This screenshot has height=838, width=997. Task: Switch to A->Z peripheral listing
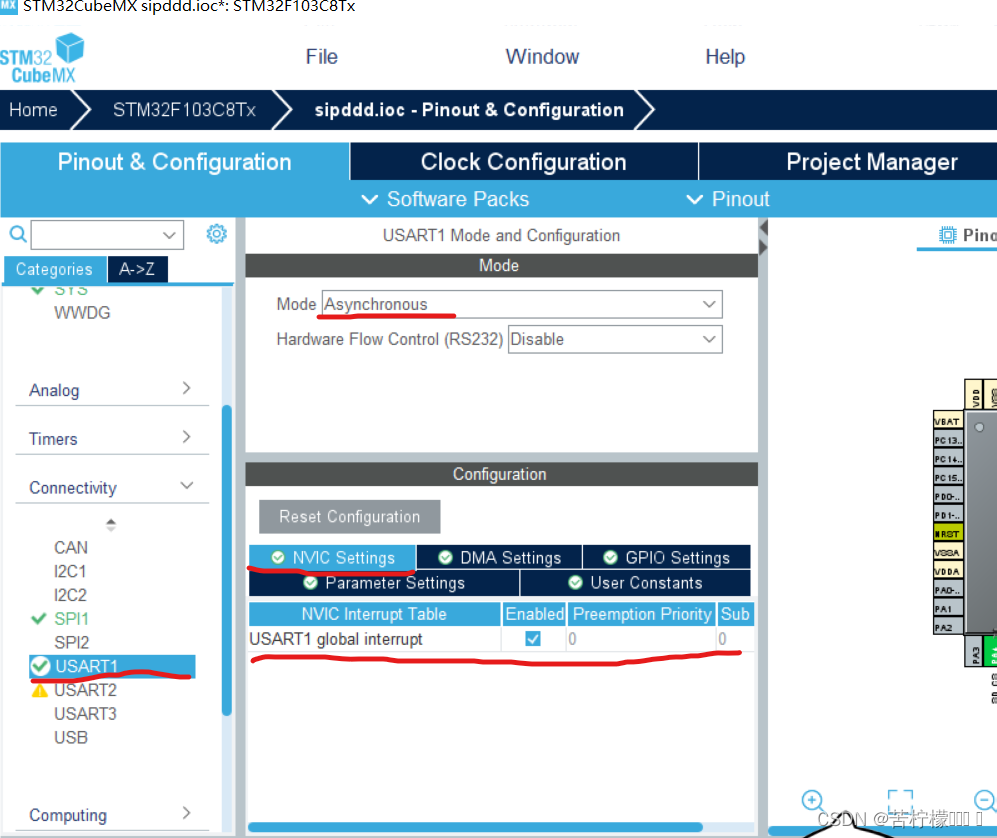tap(137, 269)
